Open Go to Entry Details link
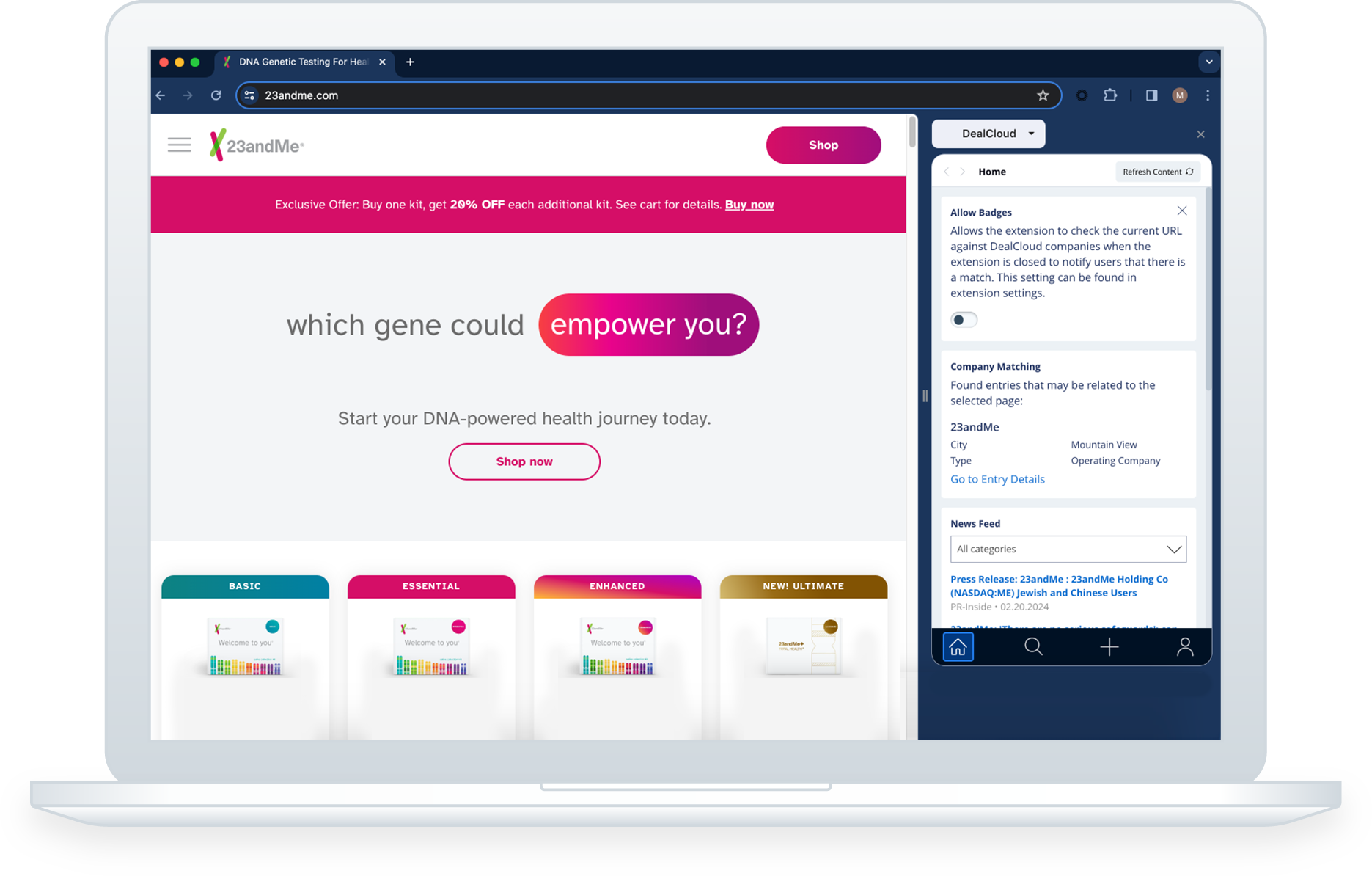Screen dimensions: 1372x876 997,478
